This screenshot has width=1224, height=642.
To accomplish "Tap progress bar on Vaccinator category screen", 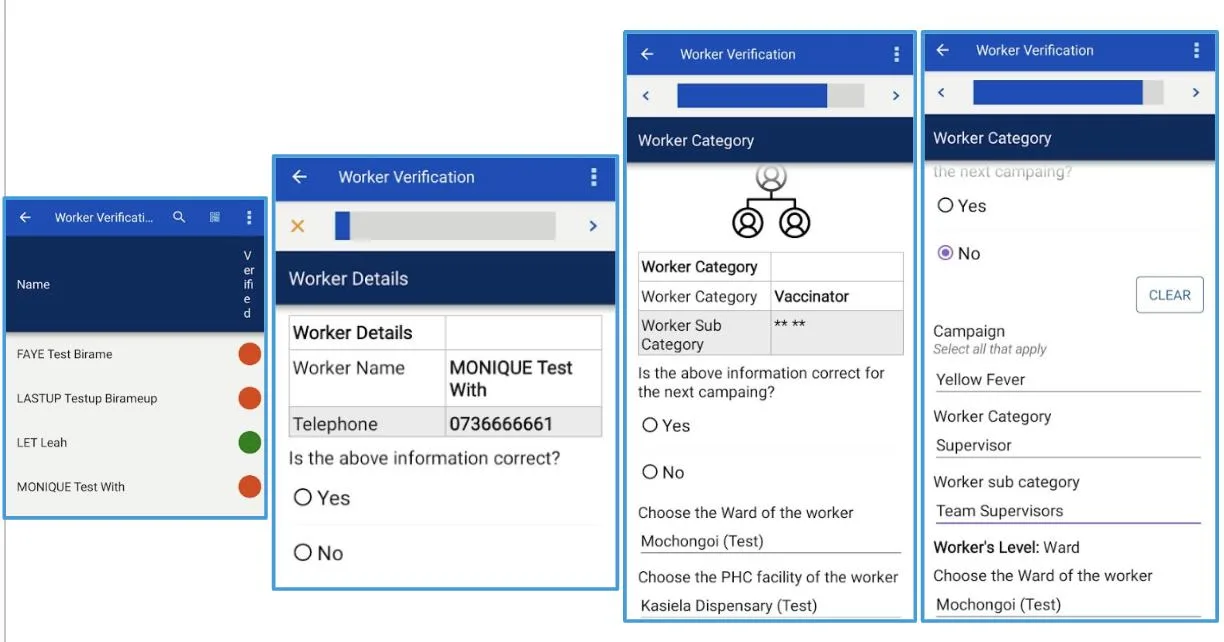I will 770,96.
